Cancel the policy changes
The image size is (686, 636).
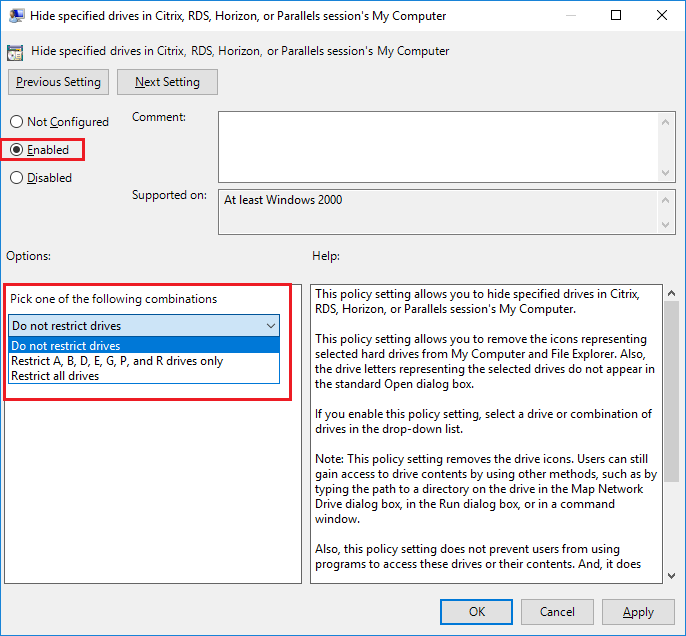(x=557, y=612)
